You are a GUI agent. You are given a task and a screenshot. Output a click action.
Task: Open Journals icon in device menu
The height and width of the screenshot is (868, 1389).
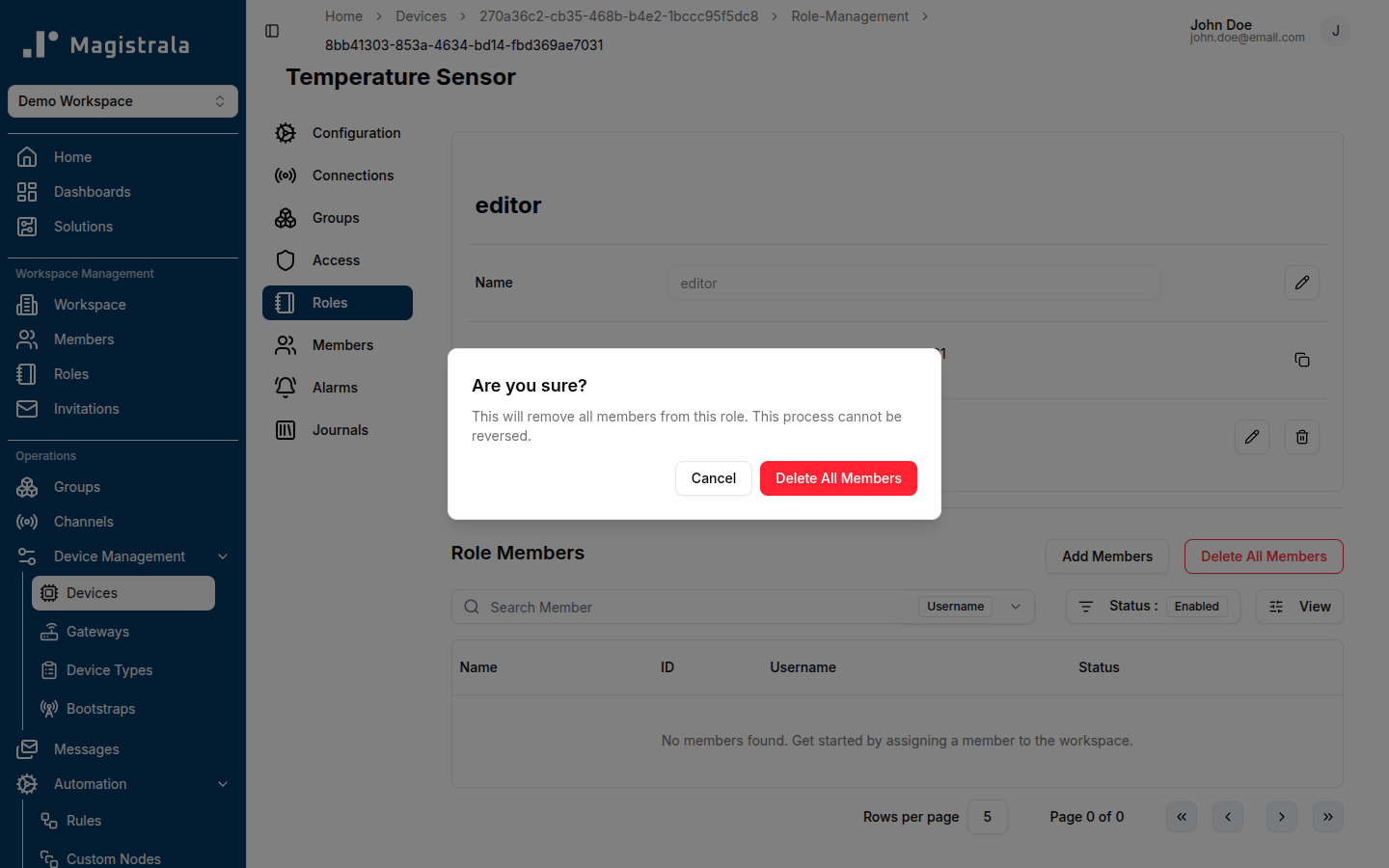click(286, 430)
